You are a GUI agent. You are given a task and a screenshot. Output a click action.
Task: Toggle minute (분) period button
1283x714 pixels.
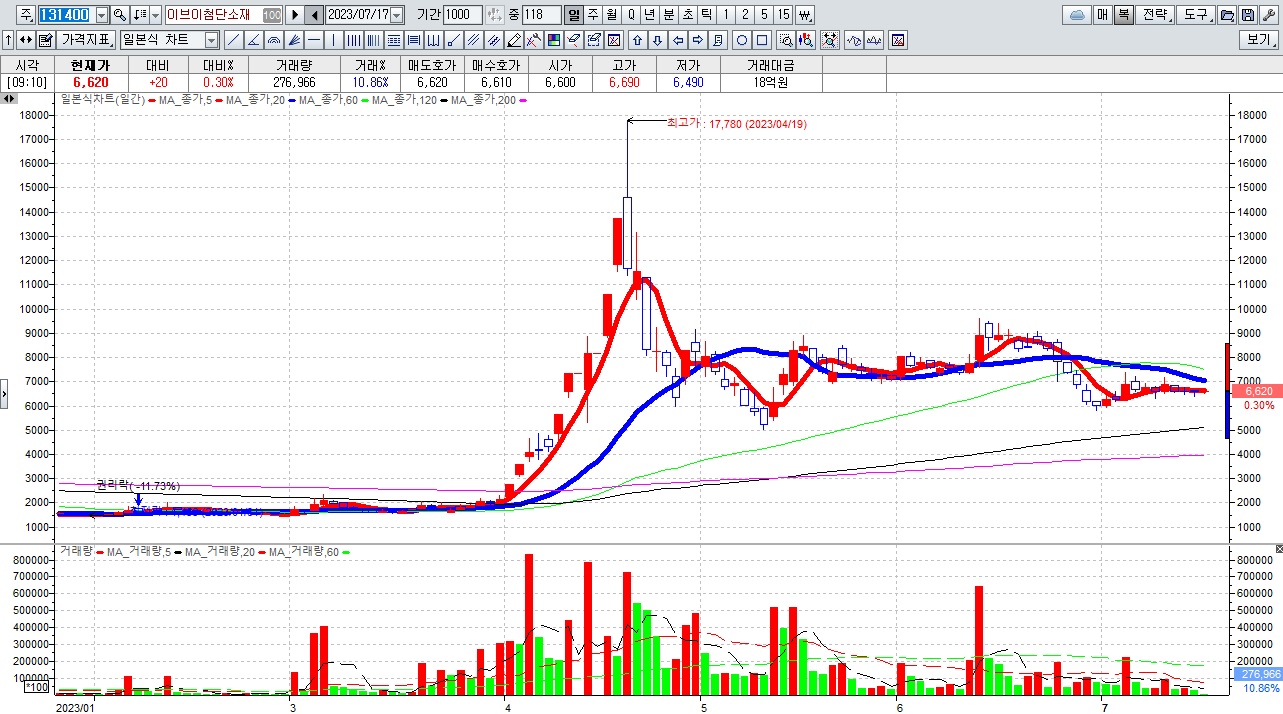pos(669,15)
